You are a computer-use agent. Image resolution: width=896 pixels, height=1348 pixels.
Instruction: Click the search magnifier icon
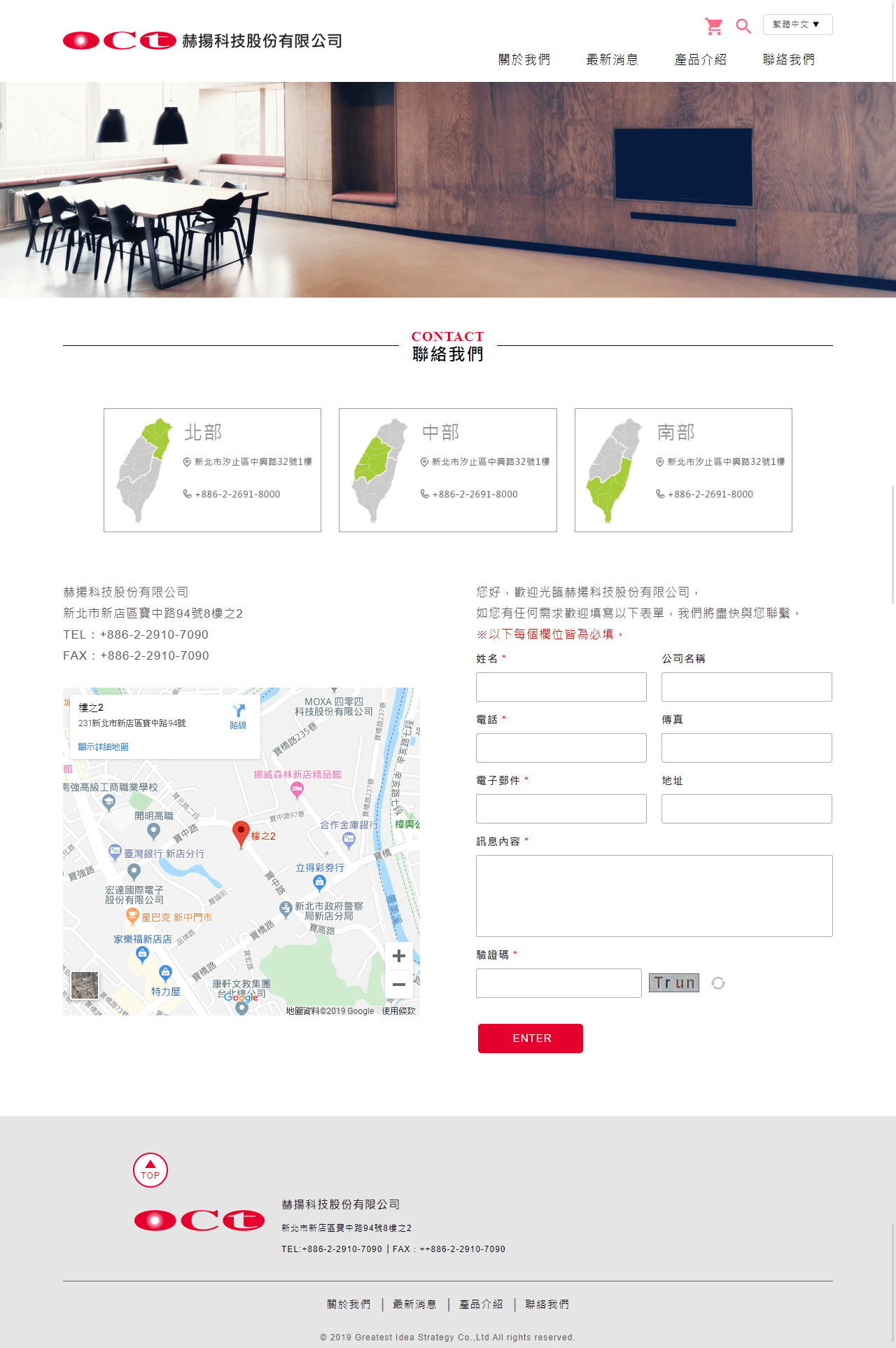[x=743, y=27]
